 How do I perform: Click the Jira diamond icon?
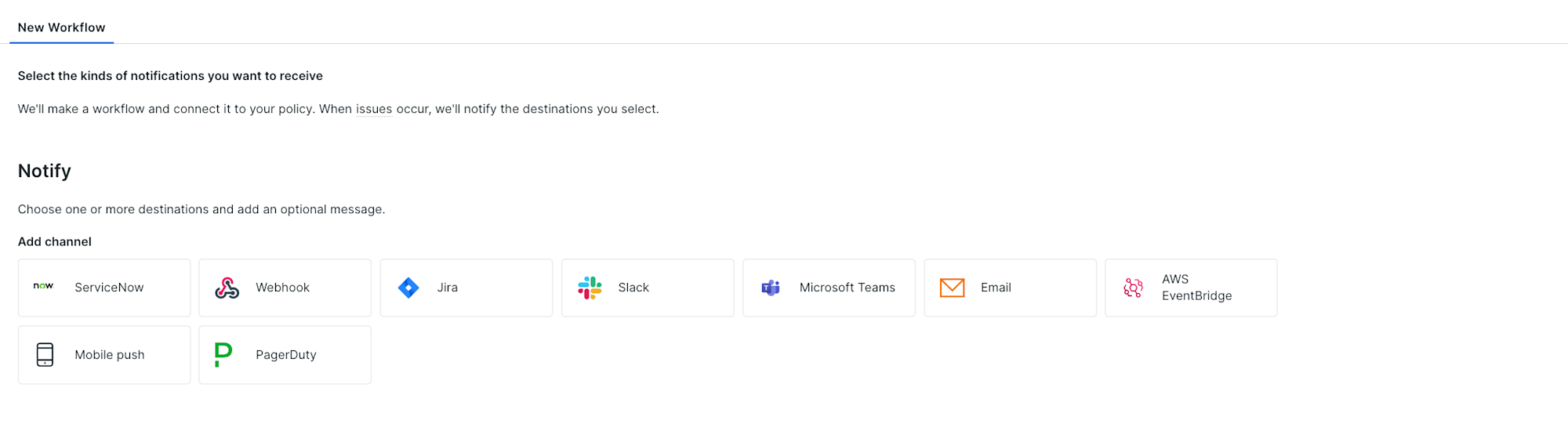point(408,288)
